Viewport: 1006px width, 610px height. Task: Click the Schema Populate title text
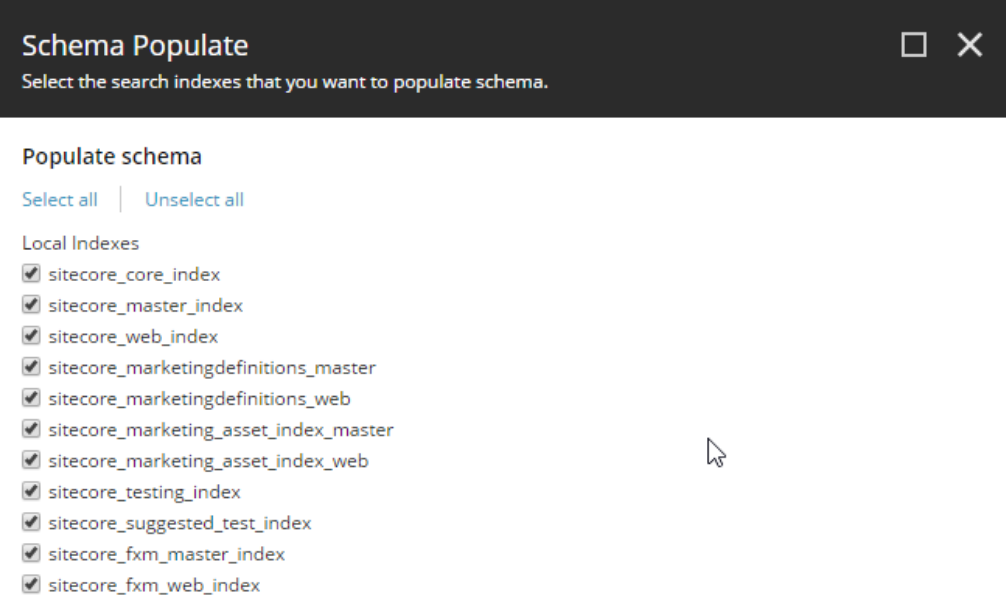click(135, 46)
